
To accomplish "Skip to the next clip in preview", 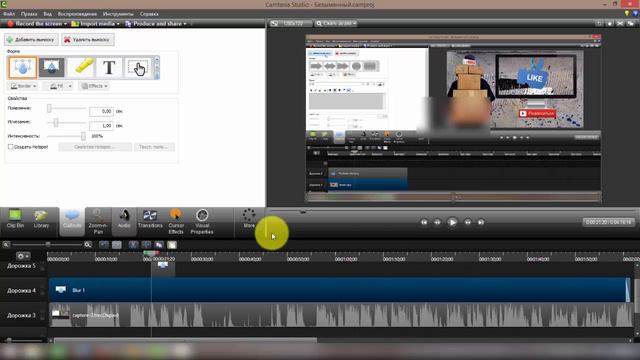I will 481,222.
